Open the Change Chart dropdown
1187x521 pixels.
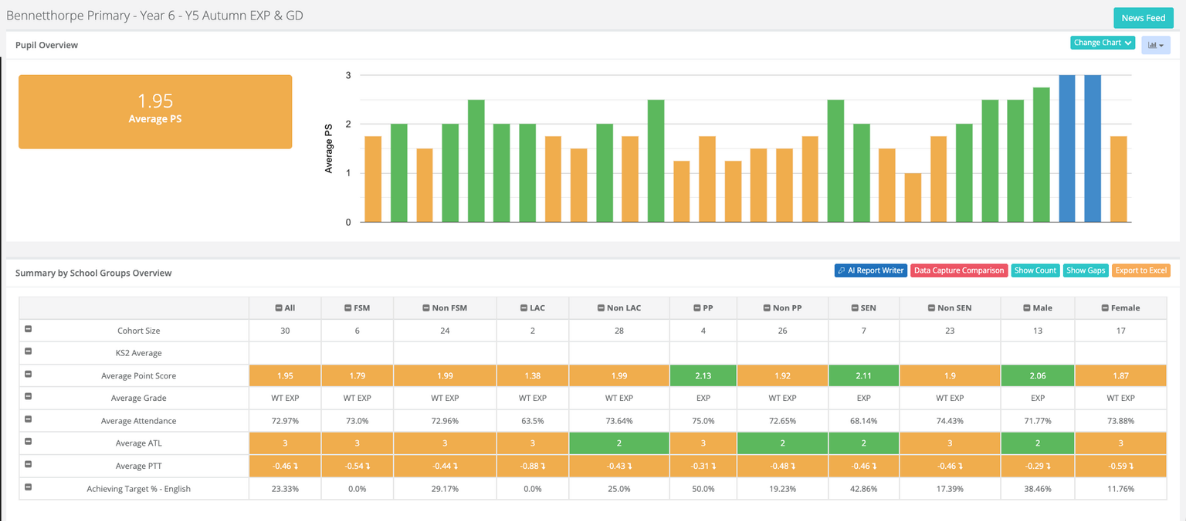click(x=1104, y=43)
